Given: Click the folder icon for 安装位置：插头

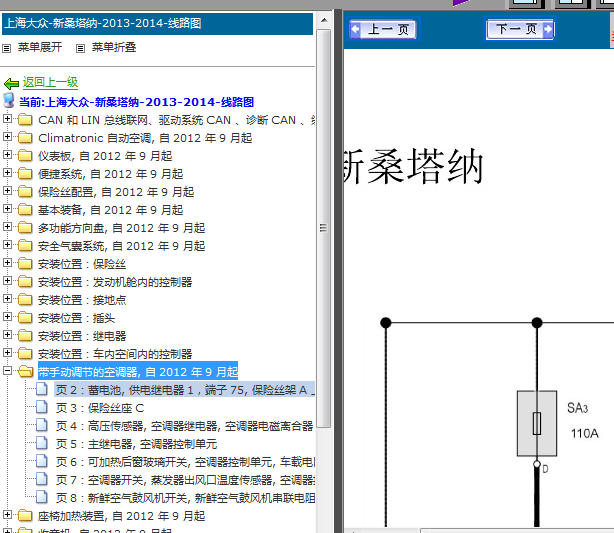Looking at the screenshot, I should [25, 318].
